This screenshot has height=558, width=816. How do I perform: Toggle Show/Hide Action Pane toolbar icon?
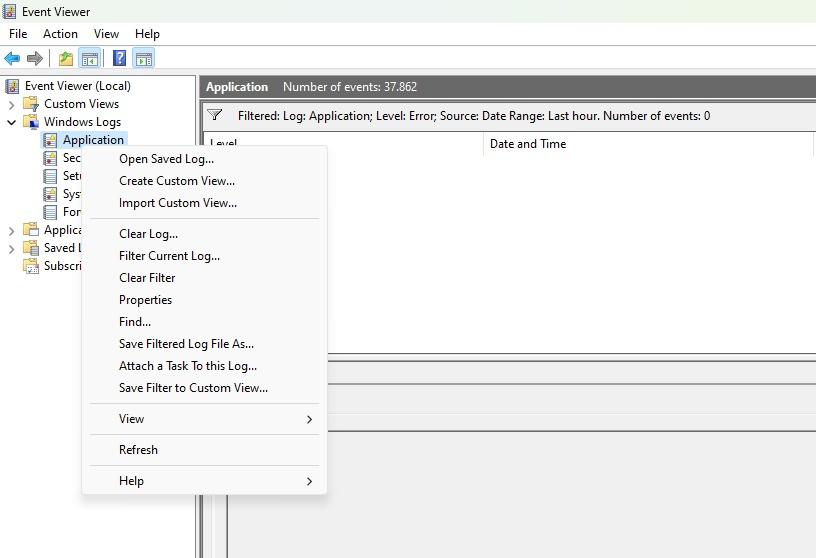coord(143,59)
